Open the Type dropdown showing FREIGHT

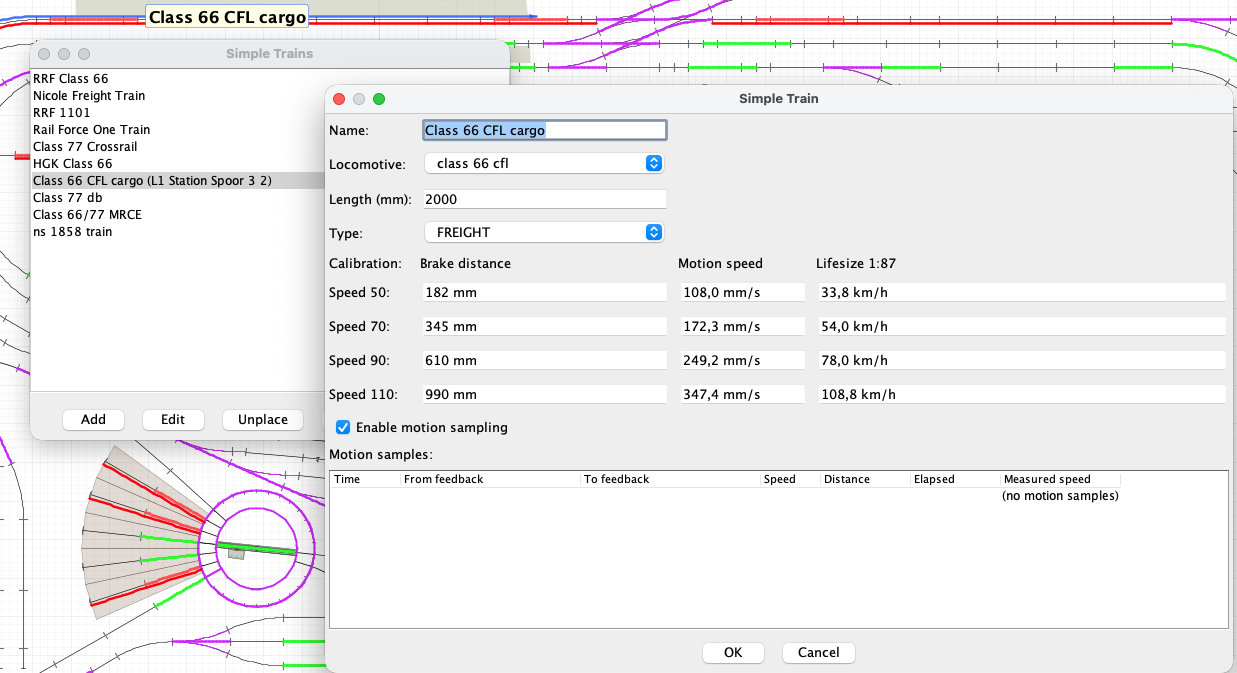(544, 232)
